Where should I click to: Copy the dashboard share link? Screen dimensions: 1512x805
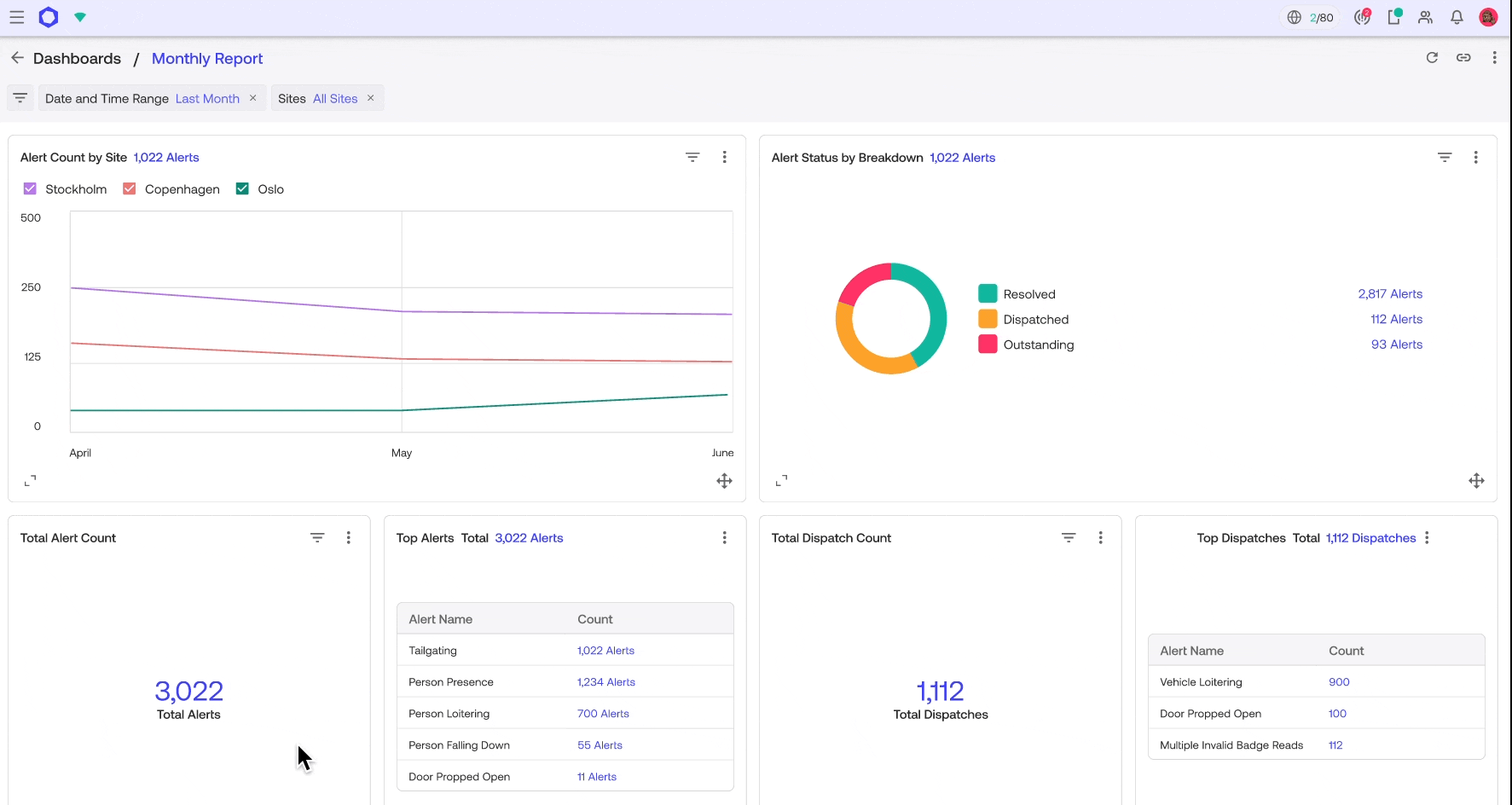pos(1464,57)
